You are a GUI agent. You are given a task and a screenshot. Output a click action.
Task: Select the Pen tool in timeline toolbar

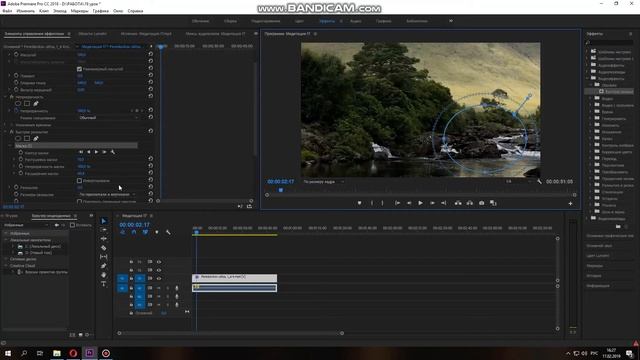tap(104, 266)
